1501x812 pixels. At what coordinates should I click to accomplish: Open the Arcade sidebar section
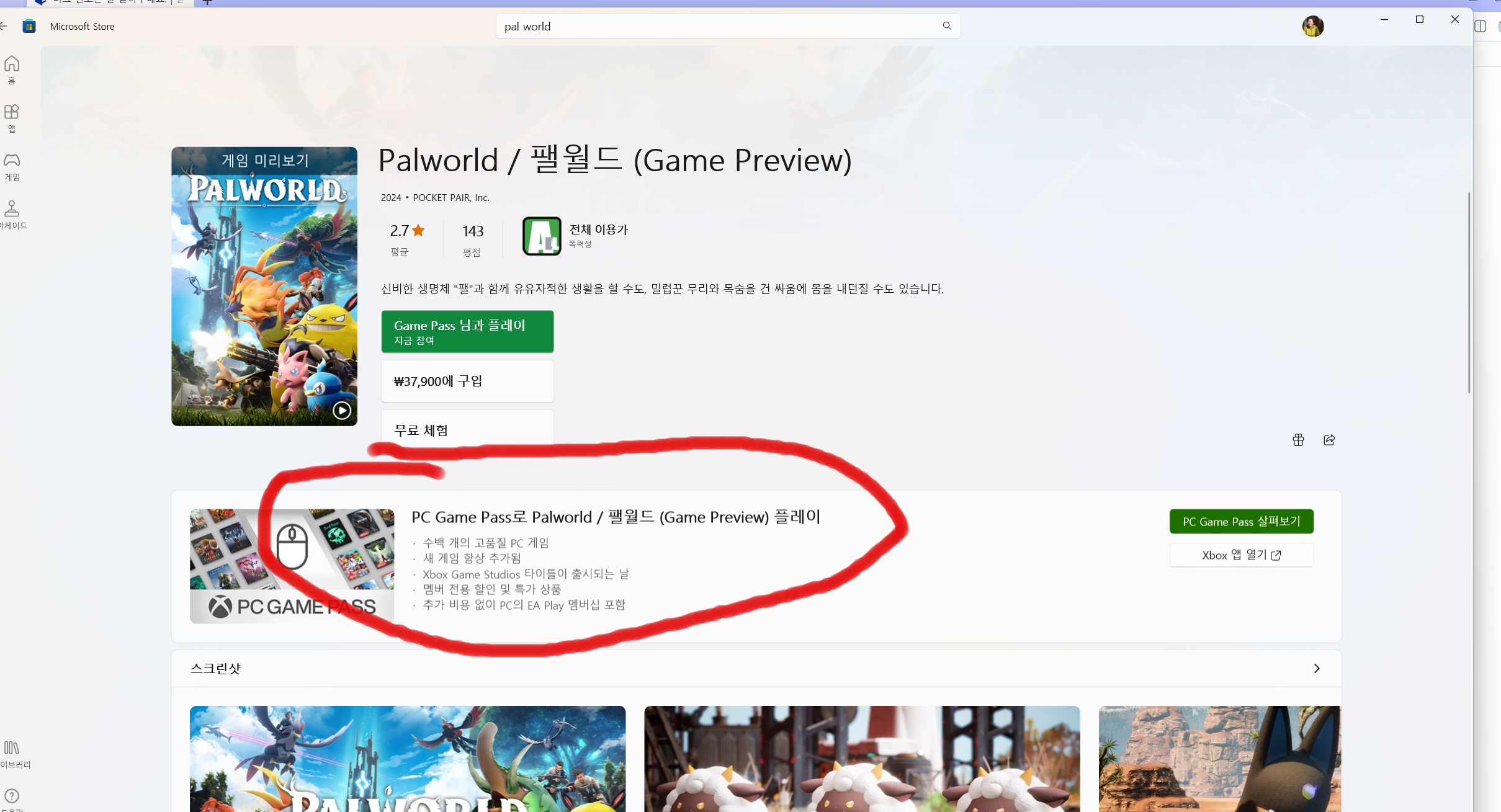(12, 210)
